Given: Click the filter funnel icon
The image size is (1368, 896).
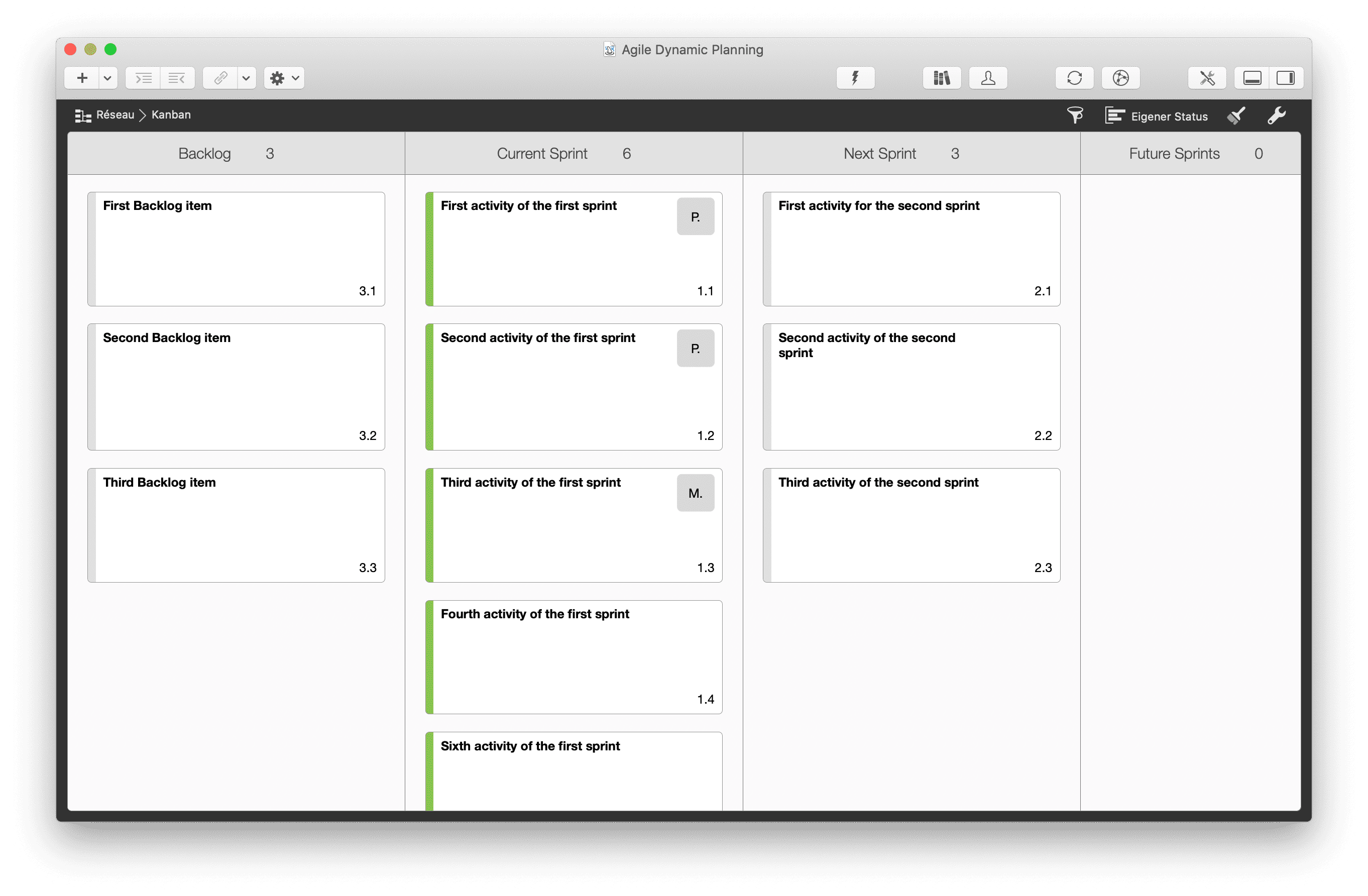Looking at the screenshot, I should pos(1075,116).
